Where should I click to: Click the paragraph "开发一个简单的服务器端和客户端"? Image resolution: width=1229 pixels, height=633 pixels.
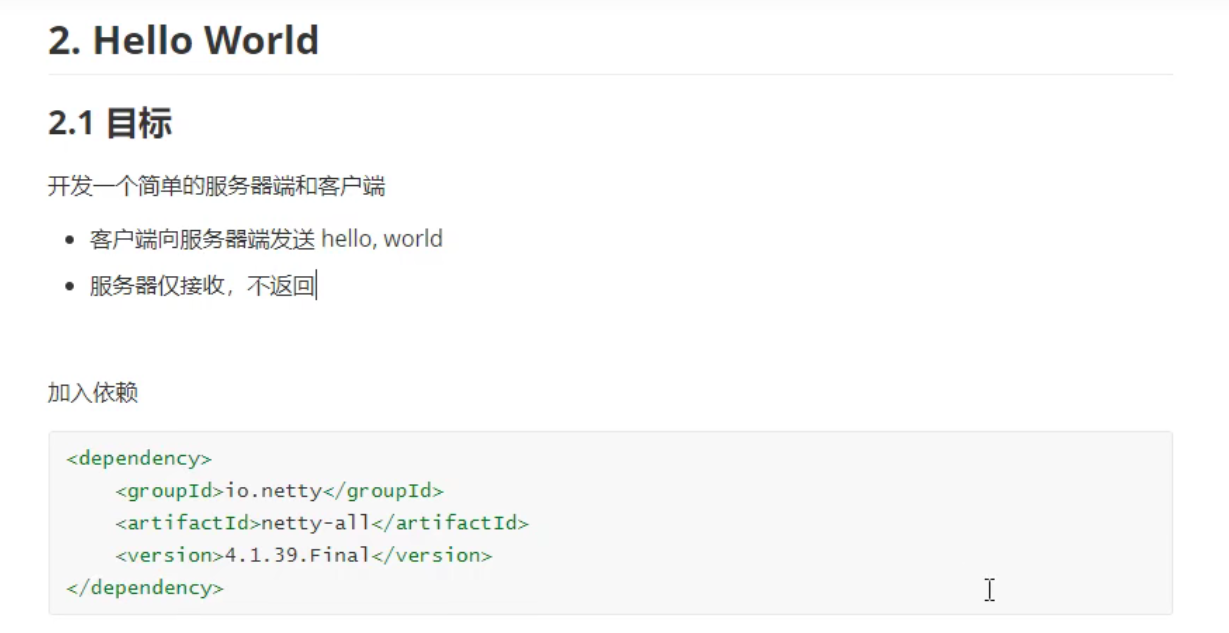coord(217,186)
